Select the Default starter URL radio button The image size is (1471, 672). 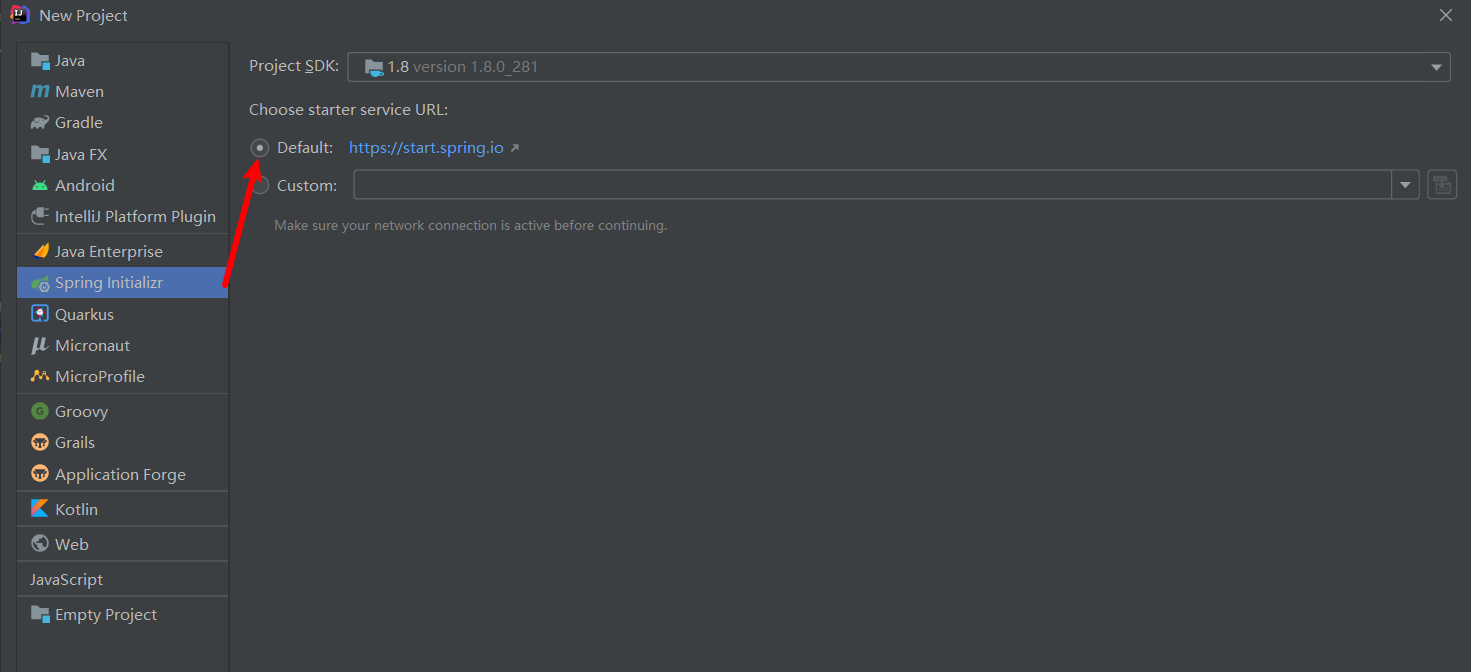click(260, 147)
